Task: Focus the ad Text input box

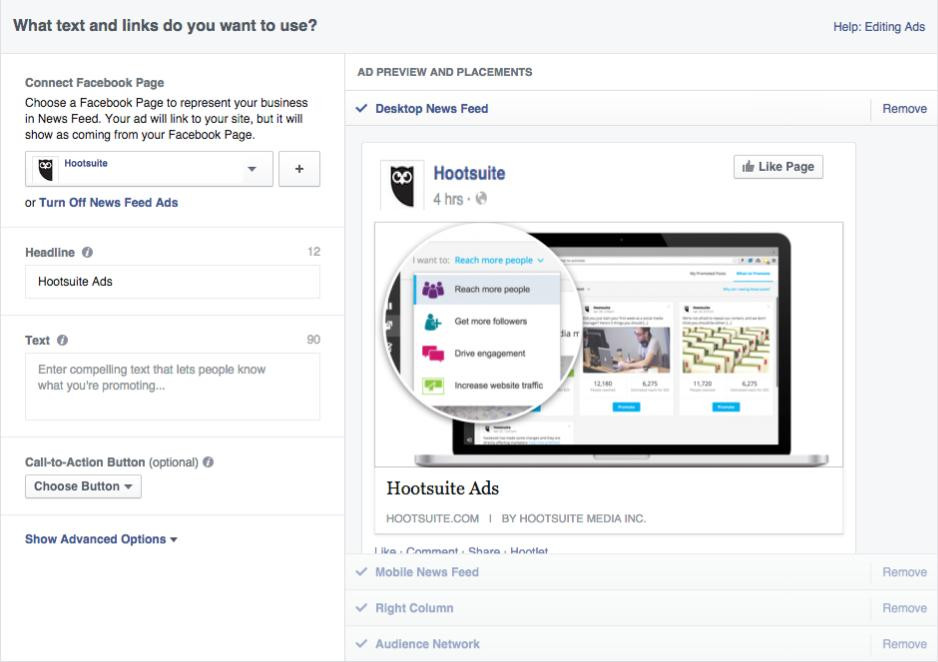Action: pyautogui.click(x=172, y=386)
